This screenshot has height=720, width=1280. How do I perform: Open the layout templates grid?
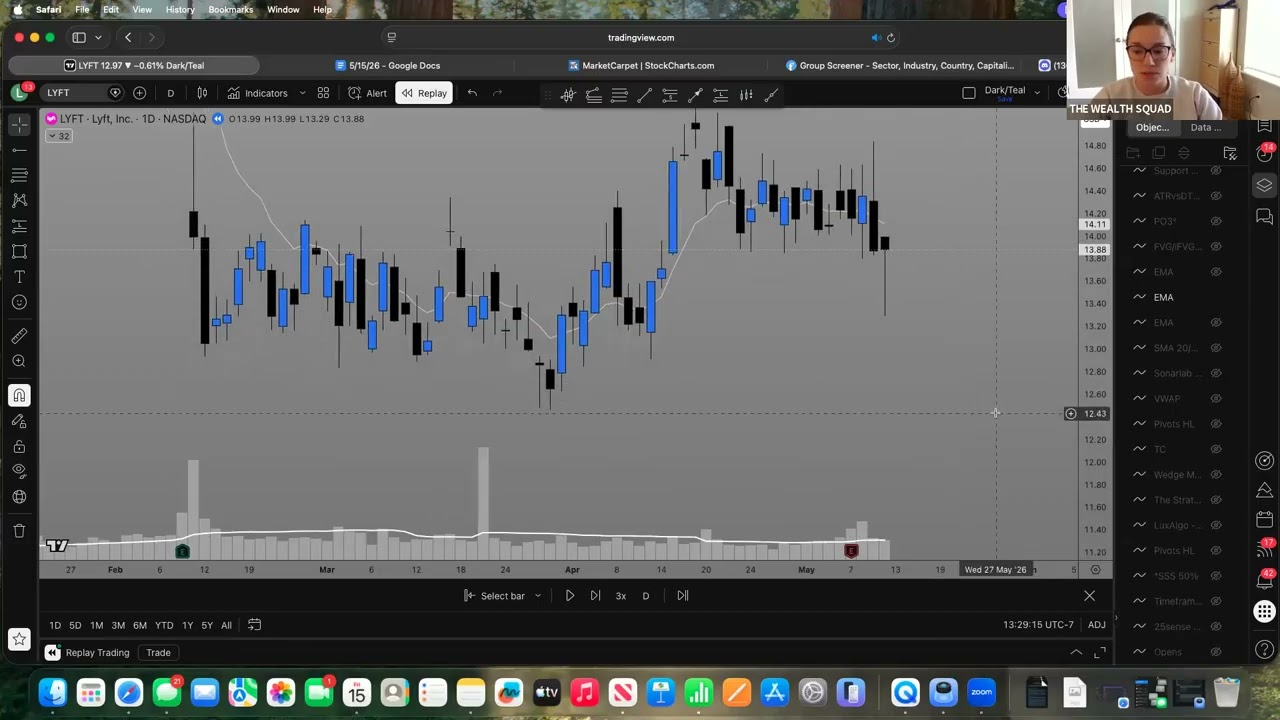tap(323, 93)
